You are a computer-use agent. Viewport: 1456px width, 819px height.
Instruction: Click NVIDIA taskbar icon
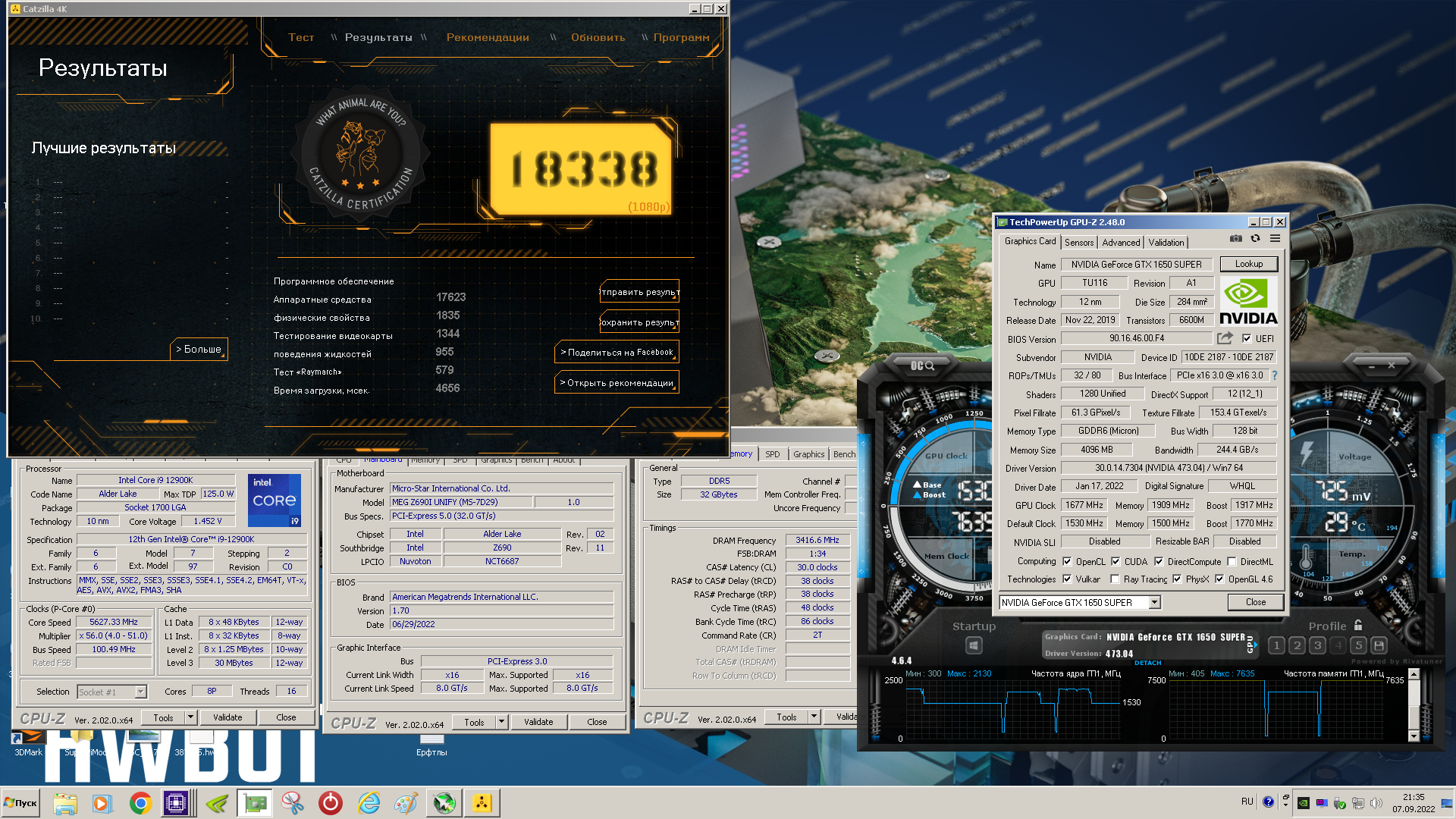click(216, 803)
